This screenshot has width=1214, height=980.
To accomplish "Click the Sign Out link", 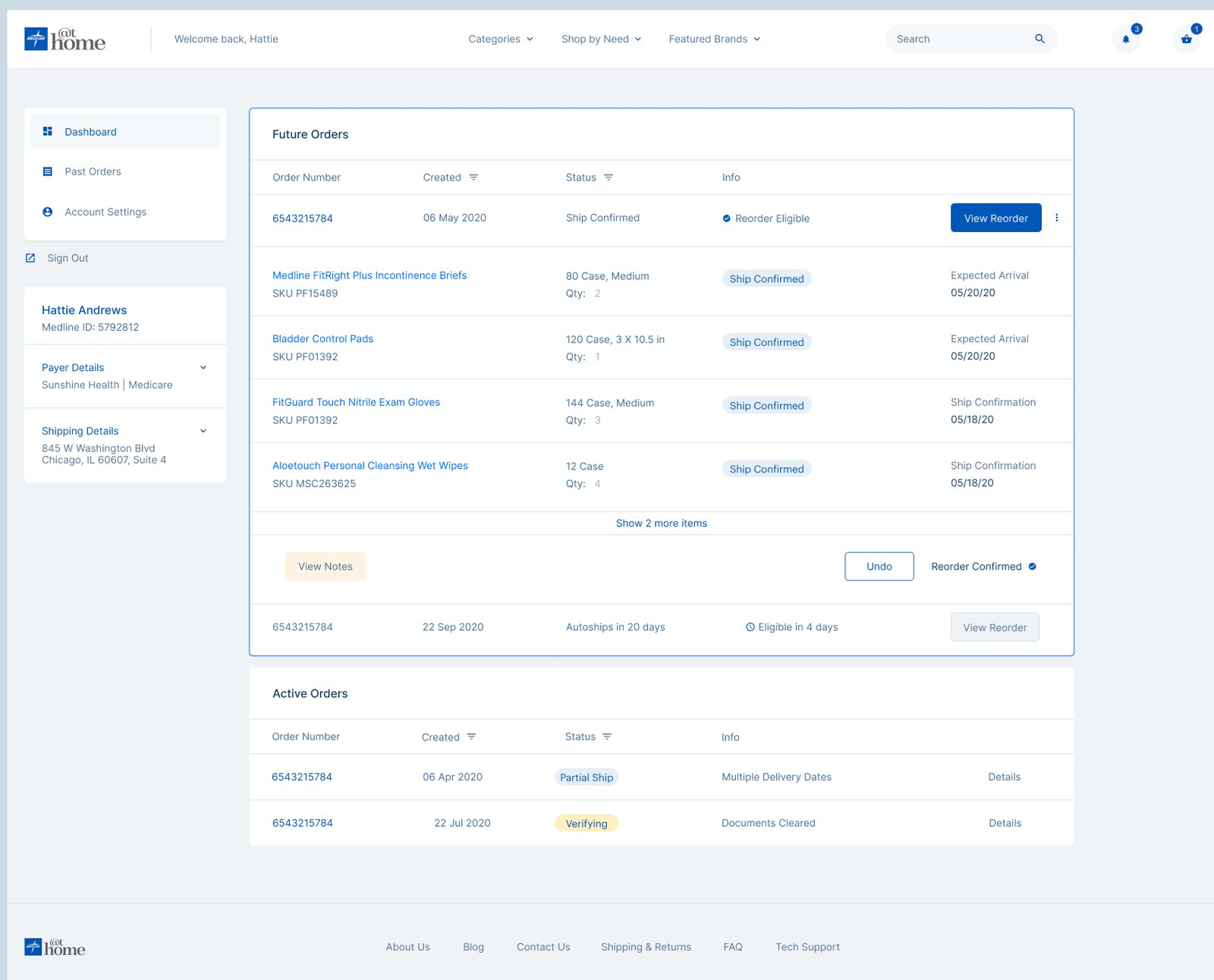I will coord(68,258).
